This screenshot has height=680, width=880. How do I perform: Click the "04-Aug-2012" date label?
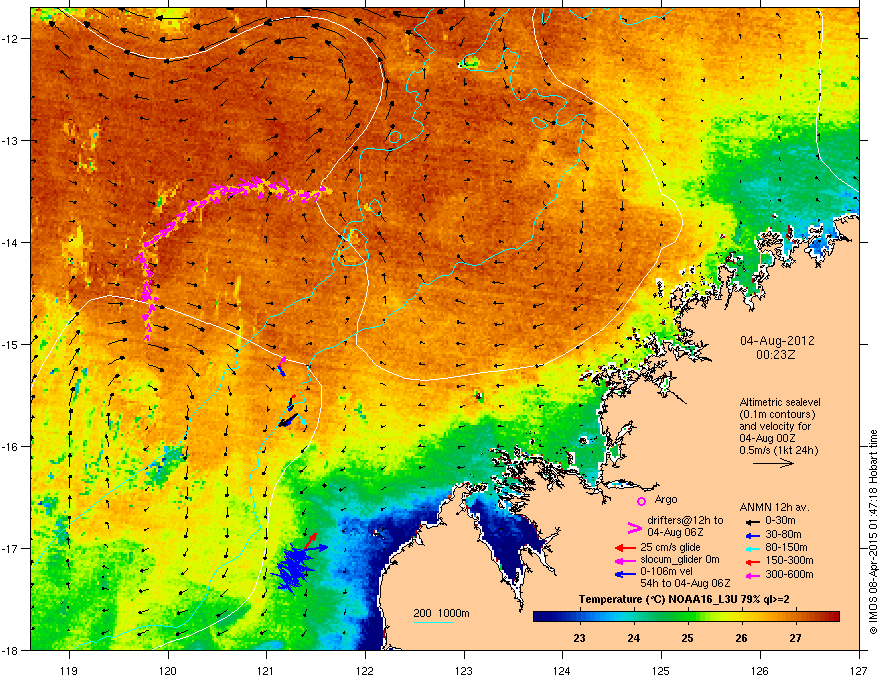(x=777, y=341)
